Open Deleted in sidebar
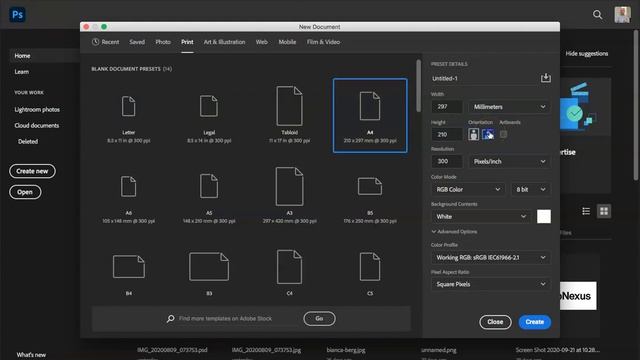This screenshot has height=360, width=640. pos(28,142)
